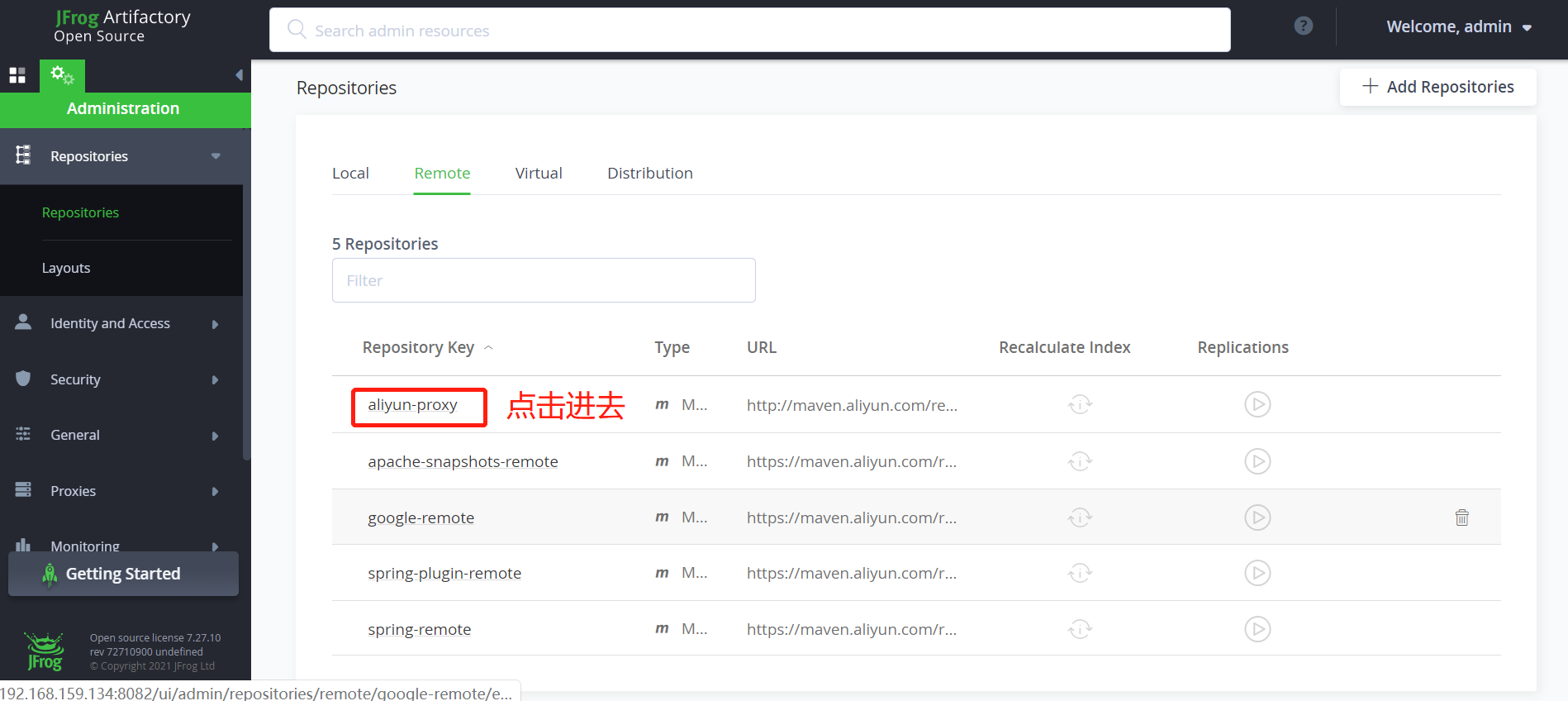This screenshot has width=1568, height=701.
Task: Collapse the sidebar with the arrow
Action: [239, 75]
